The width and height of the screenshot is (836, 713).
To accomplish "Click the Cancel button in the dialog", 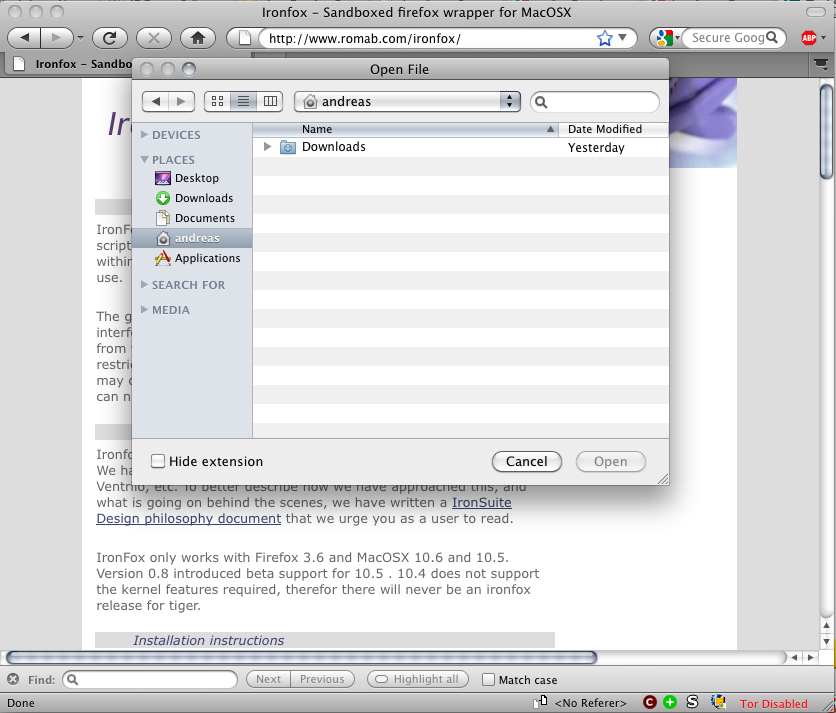I will pyautogui.click(x=527, y=461).
